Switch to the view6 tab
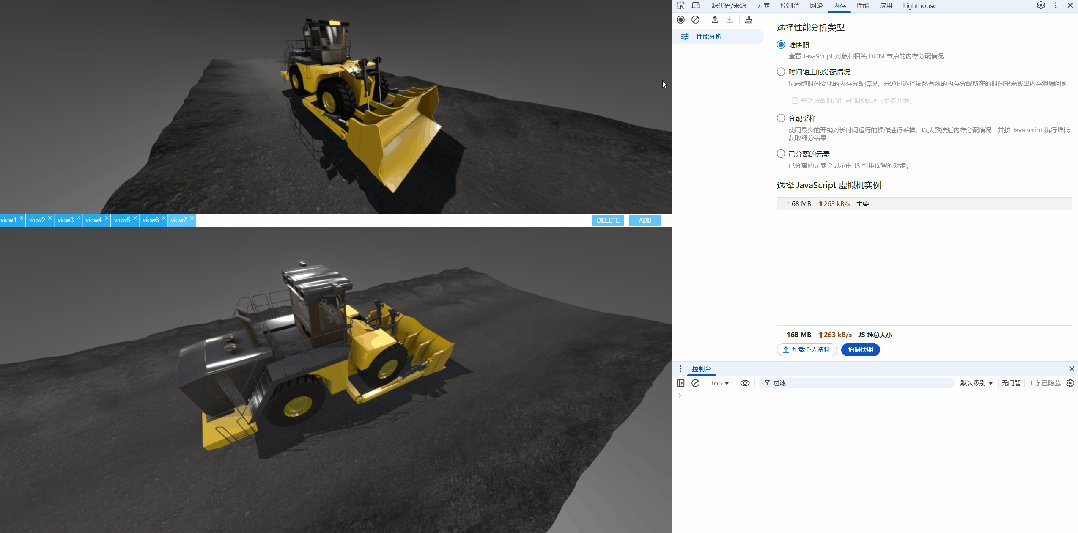The height and width of the screenshot is (533, 1078). [x=151, y=220]
